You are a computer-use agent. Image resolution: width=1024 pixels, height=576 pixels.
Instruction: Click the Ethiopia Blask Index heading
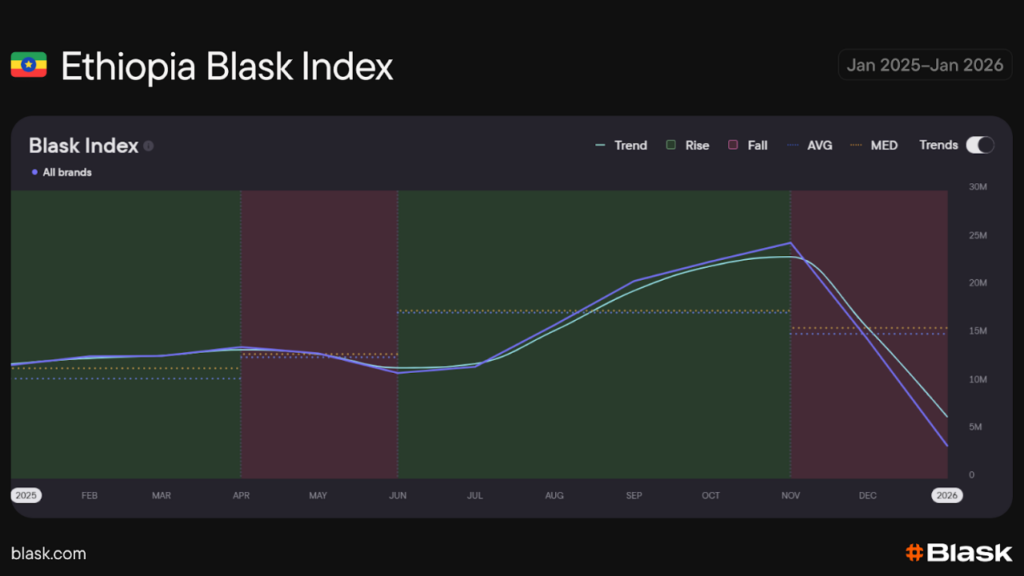(x=227, y=66)
